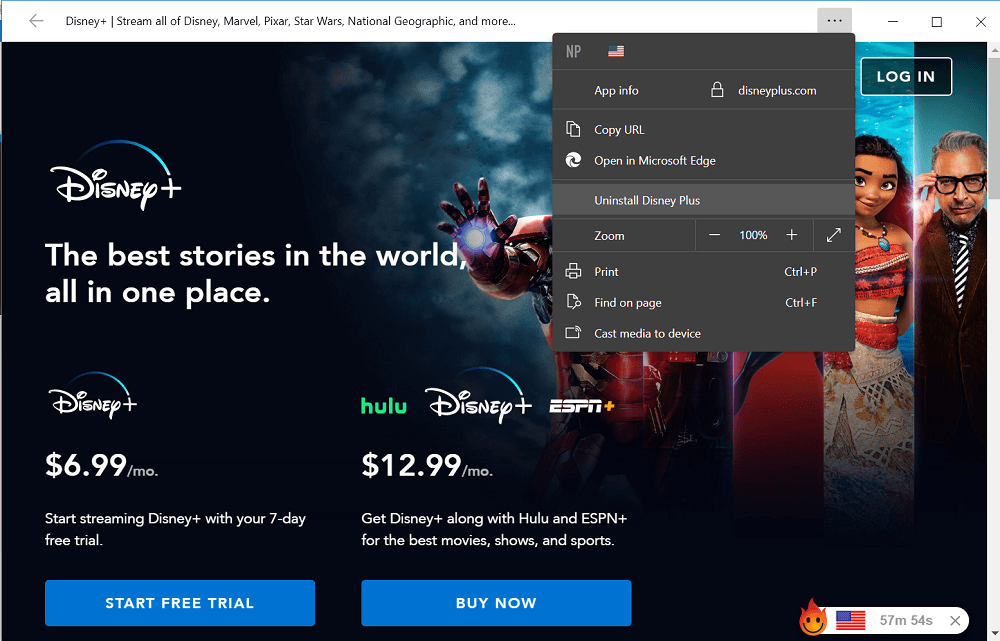Click the 100% zoom level value

coord(753,235)
